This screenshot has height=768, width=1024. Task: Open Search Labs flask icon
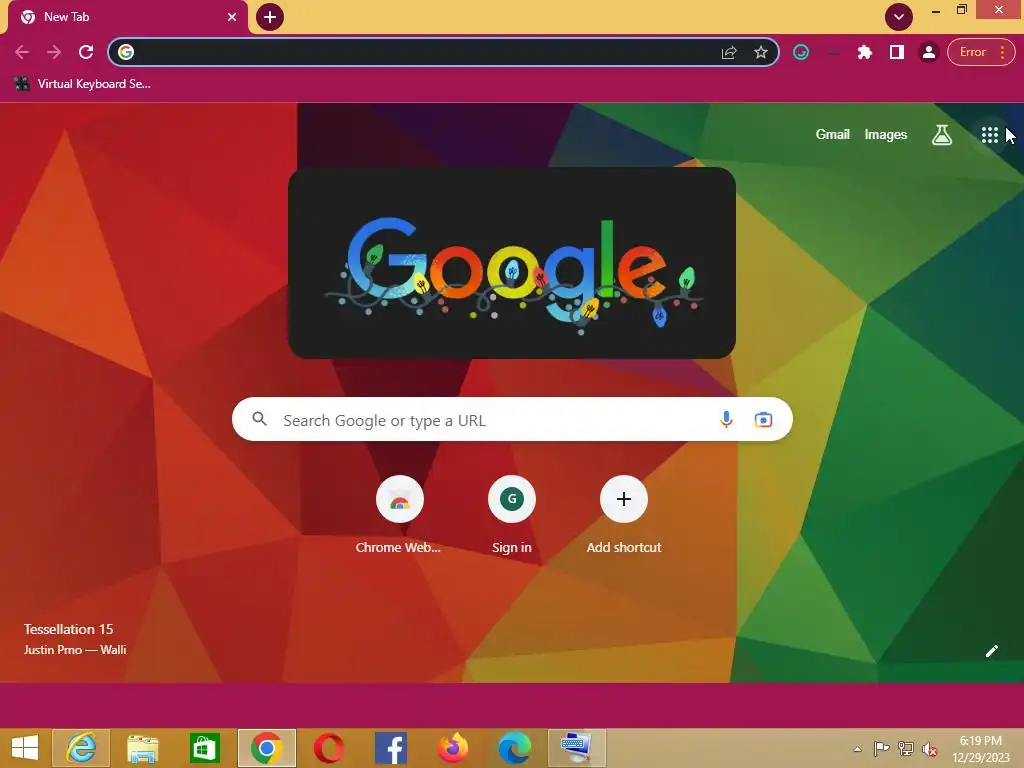coord(941,135)
